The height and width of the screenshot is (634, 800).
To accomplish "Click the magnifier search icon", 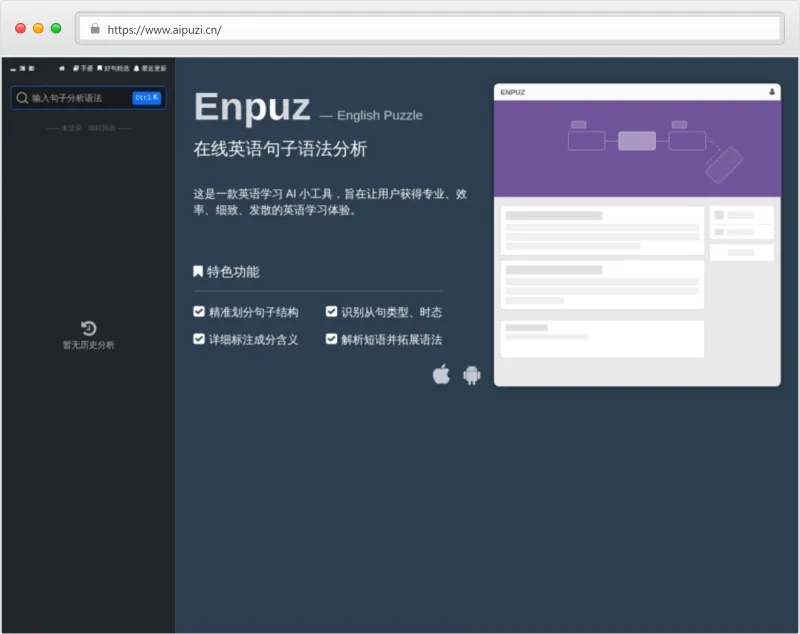I will click(22, 98).
